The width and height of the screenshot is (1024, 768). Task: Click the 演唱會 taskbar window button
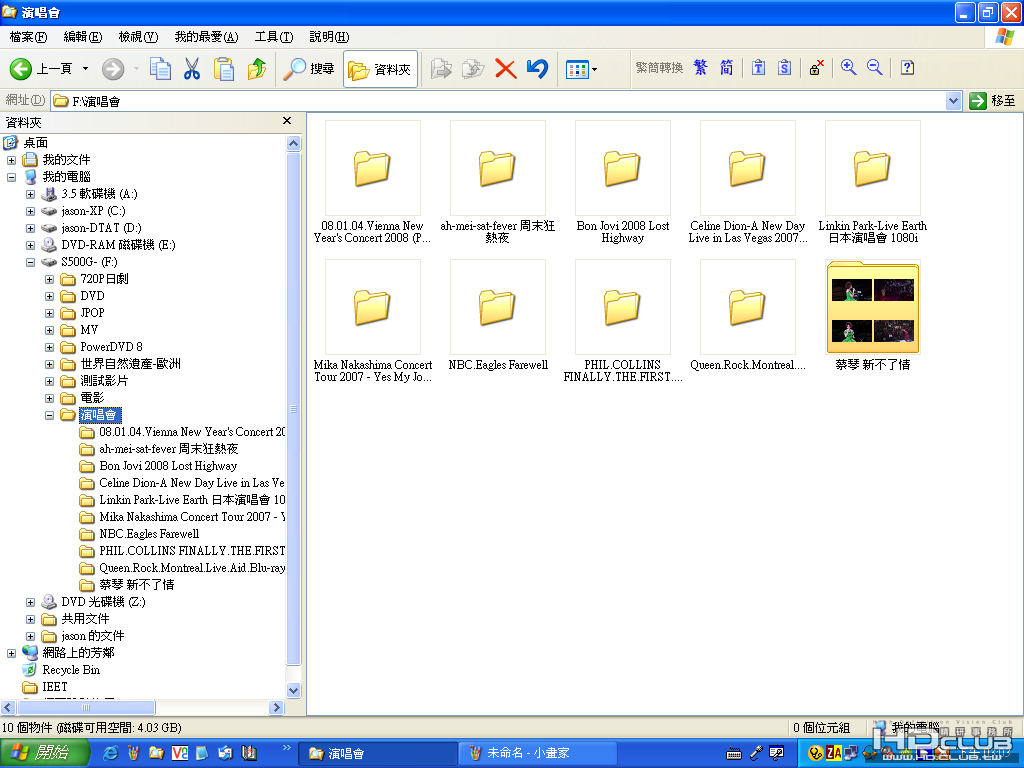tap(379, 753)
